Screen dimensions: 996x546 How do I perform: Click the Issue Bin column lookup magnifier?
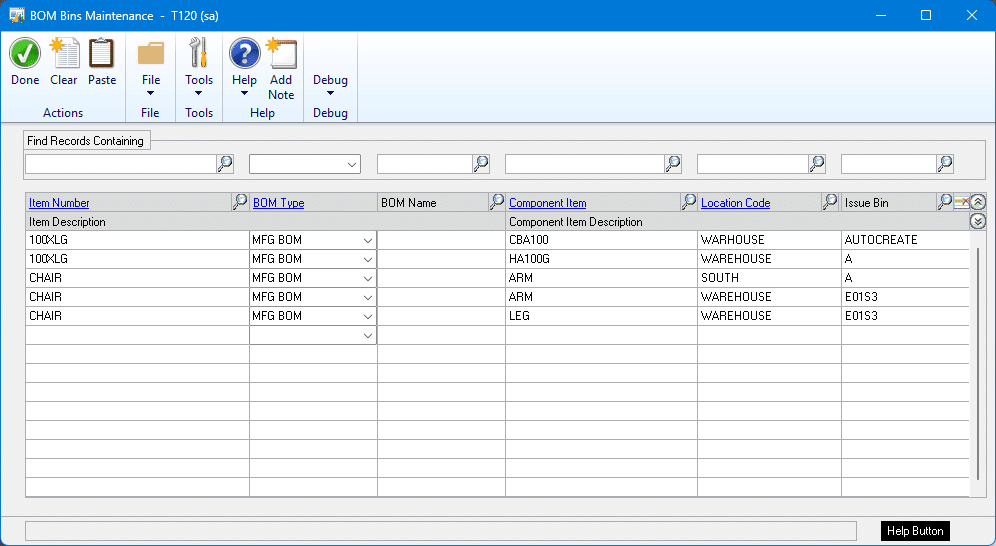tap(944, 202)
